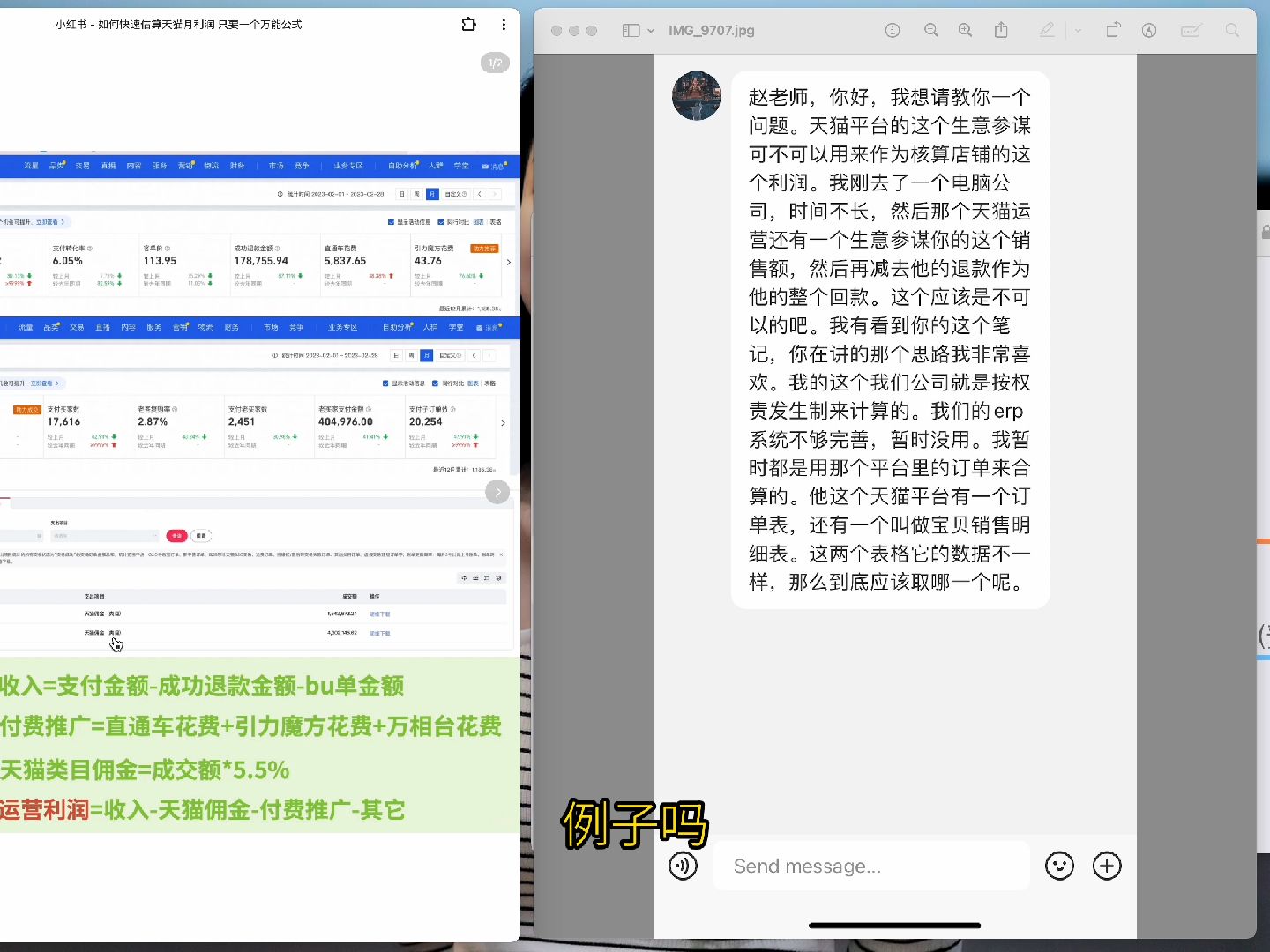This screenshot has width=1270, height=952.
Task: Tap the plus attachment icon in chat
Action: [x=1107, y=866]
